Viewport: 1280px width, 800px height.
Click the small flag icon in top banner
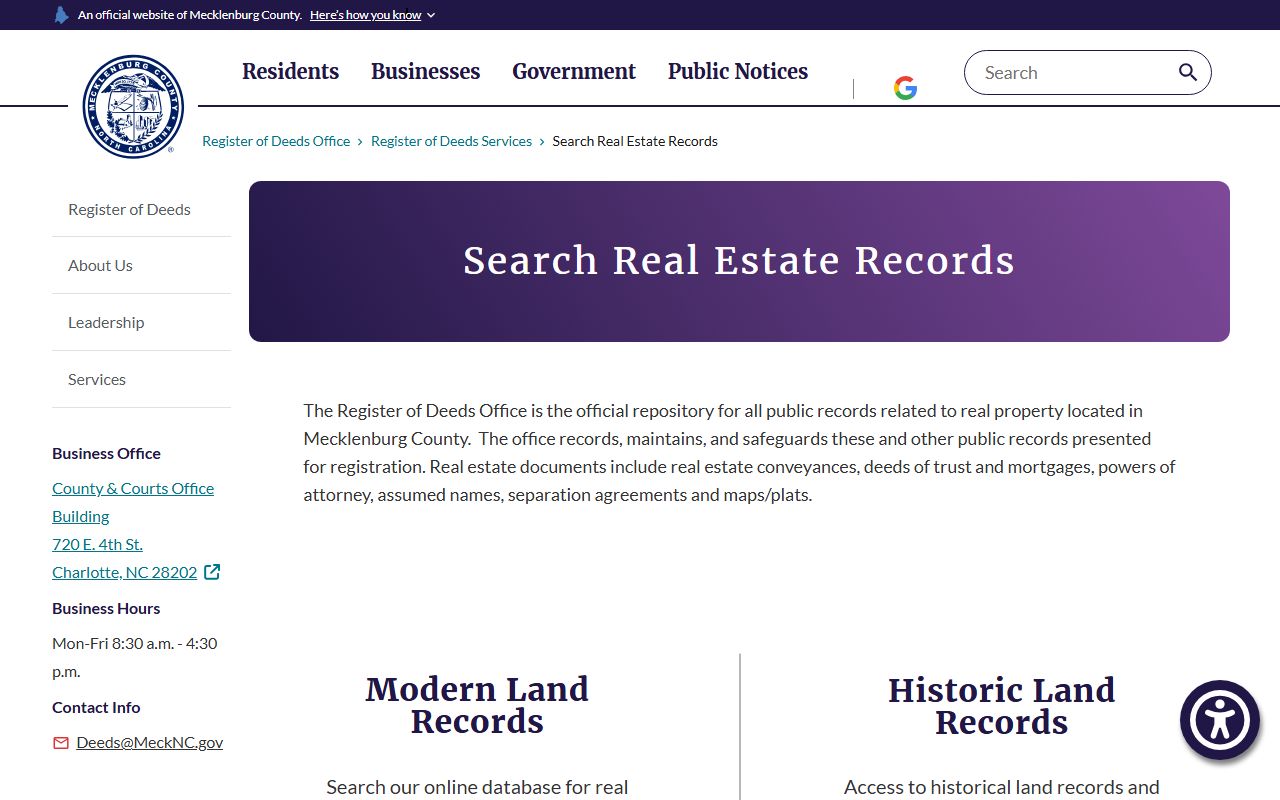pos(62,15)
